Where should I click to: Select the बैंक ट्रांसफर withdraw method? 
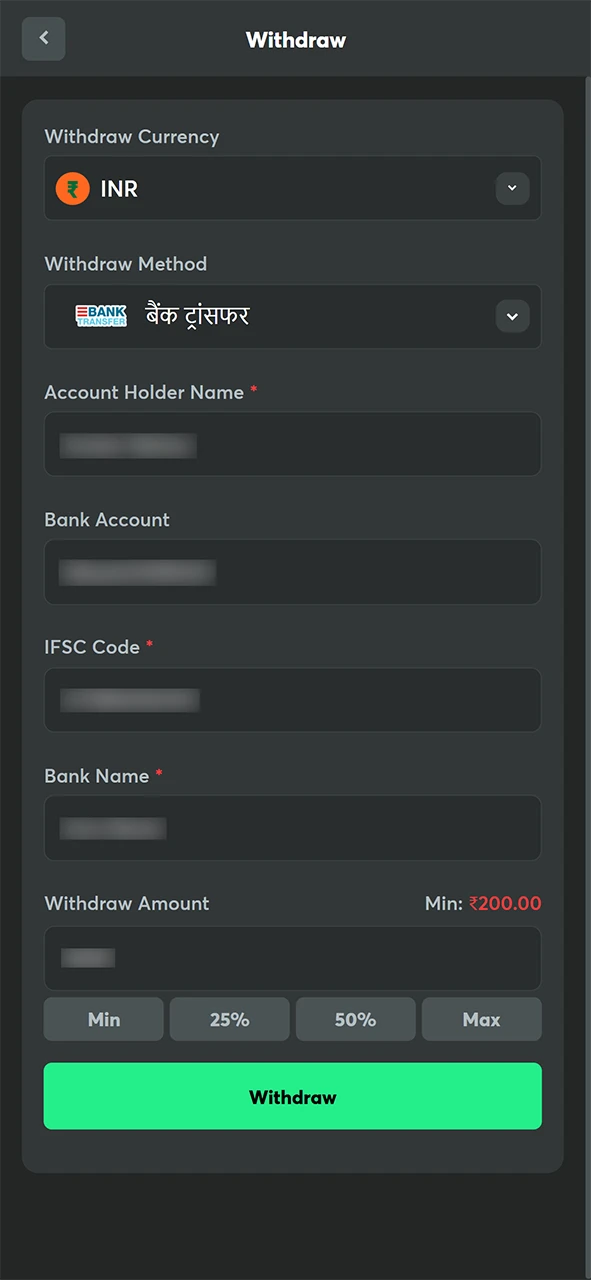tap(293, 316)
